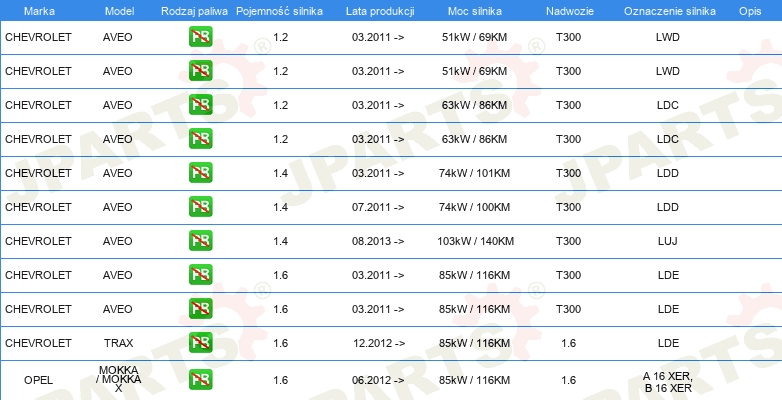The width and height of the screenshot is (782, 400).
Task: Click the Lata produkcji column header
Action: coord(378,9)
